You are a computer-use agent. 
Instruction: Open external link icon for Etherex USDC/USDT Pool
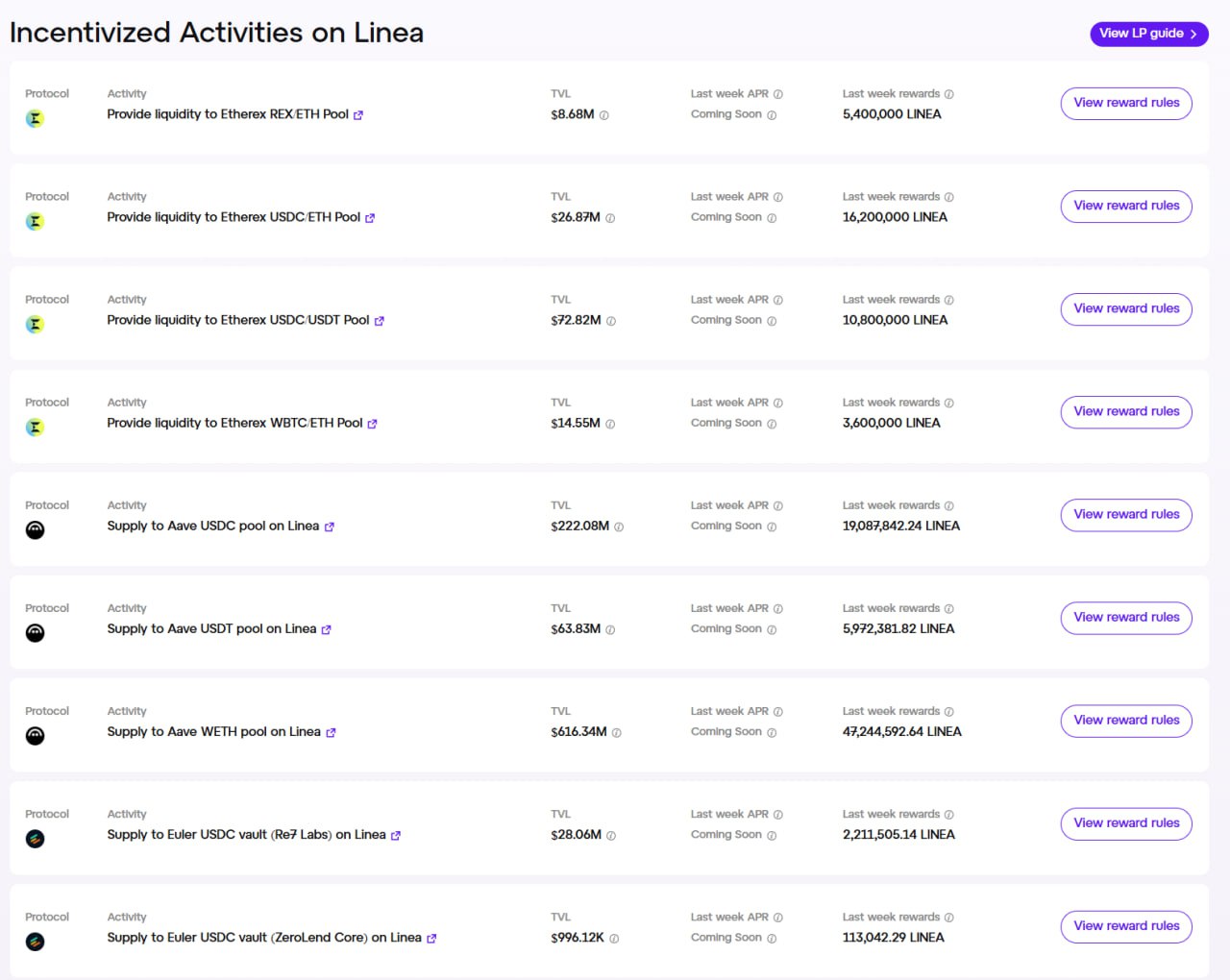(379, 321)
